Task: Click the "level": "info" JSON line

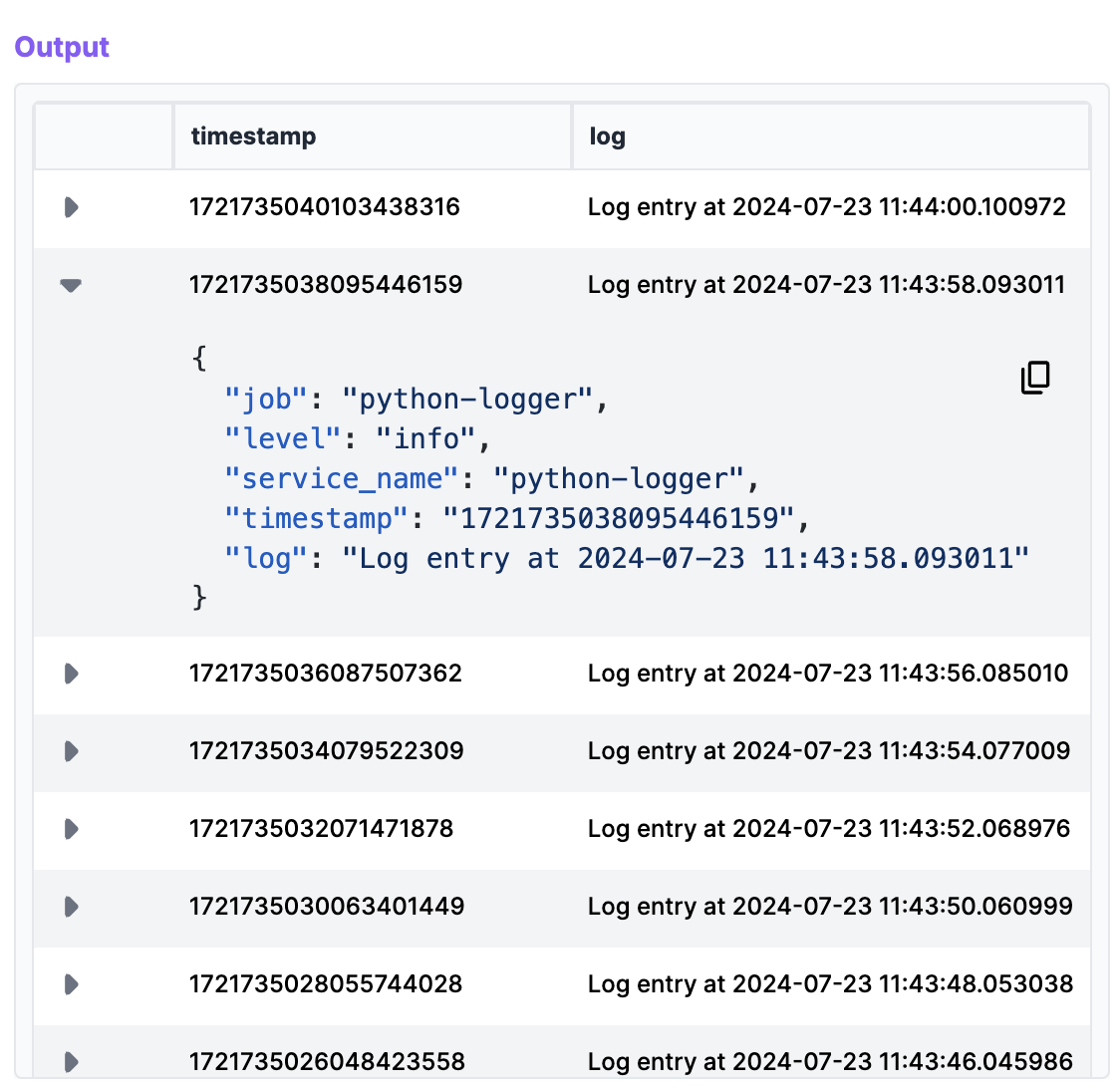Action: tap(358, 439)
